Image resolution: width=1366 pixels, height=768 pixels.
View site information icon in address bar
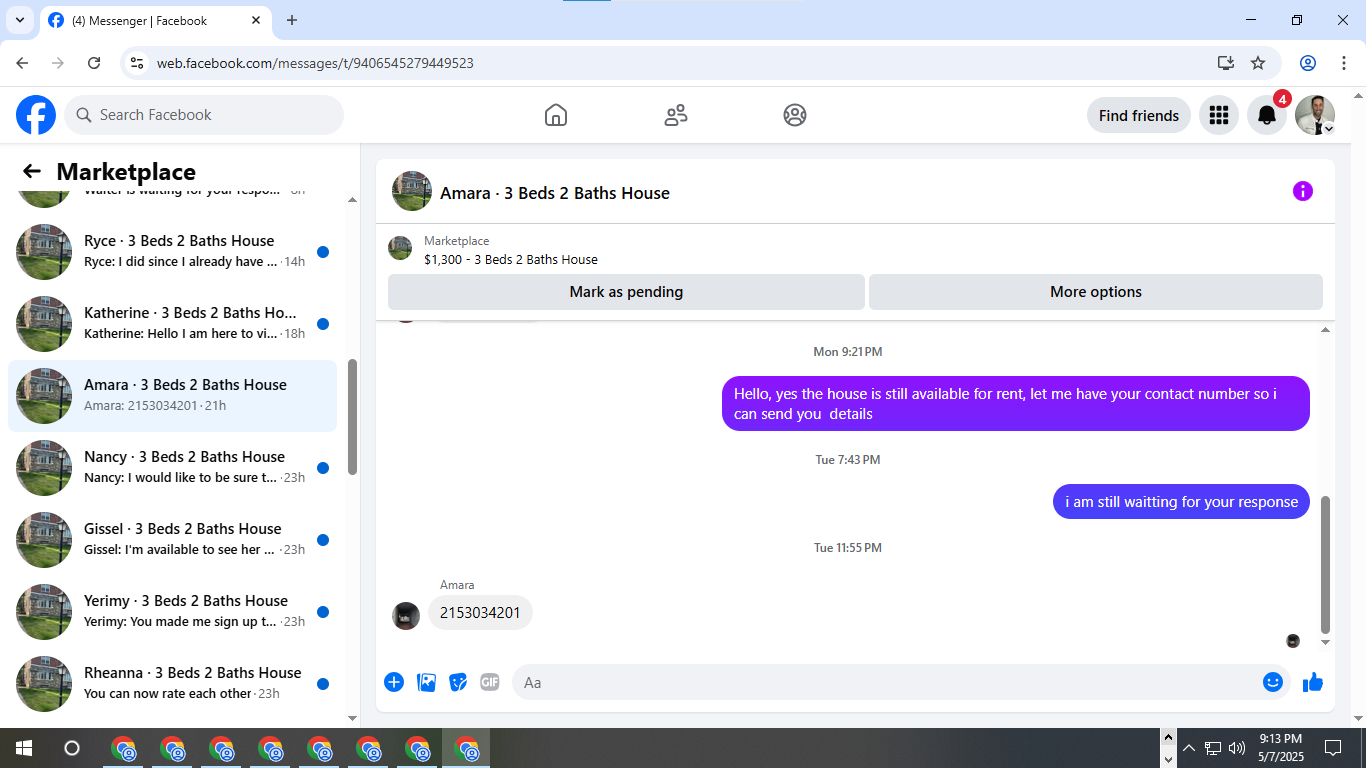pyautogui.click(x=138, y=63)
